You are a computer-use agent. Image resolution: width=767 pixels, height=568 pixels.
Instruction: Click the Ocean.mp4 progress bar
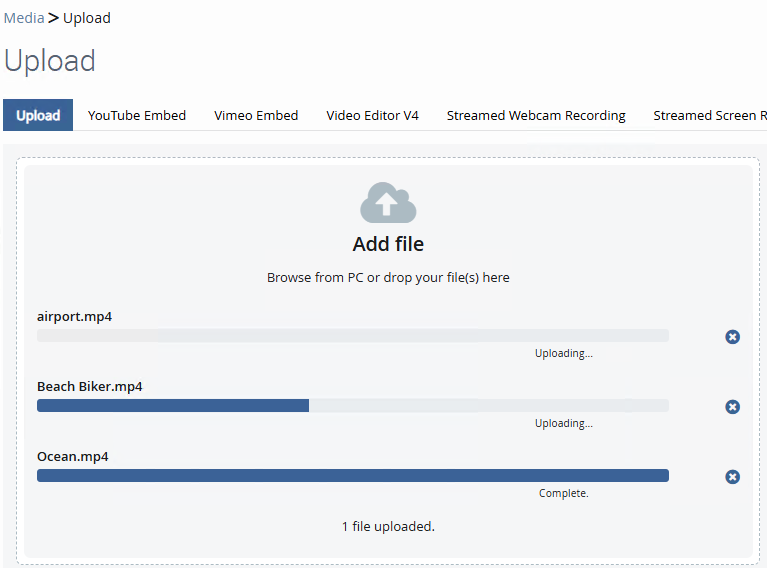click(353, 476)
